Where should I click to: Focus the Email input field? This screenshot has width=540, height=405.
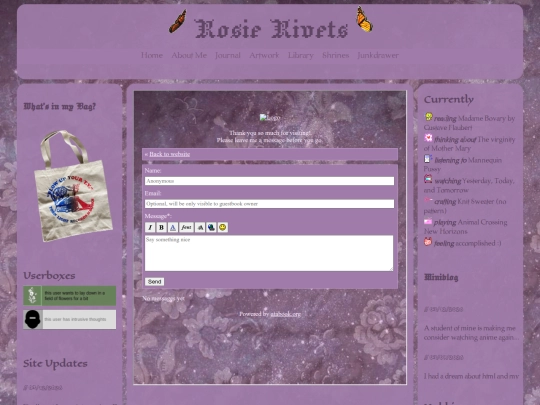point(269,204)
